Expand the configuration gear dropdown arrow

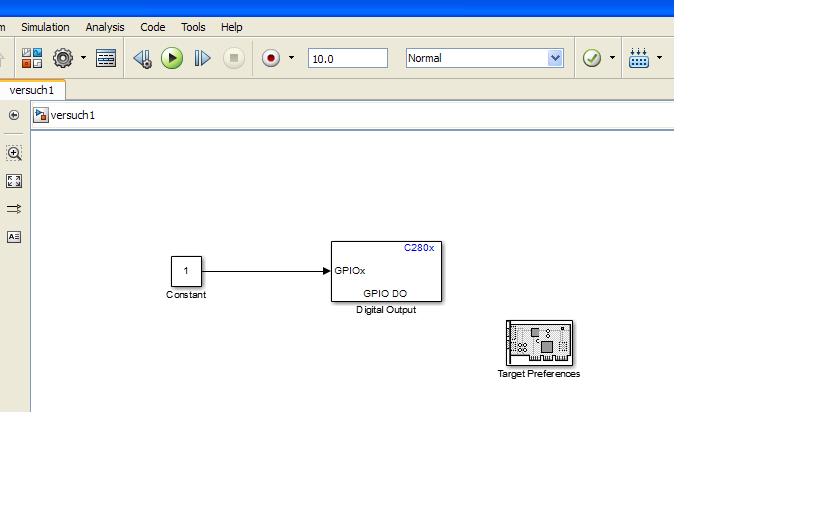83,58
